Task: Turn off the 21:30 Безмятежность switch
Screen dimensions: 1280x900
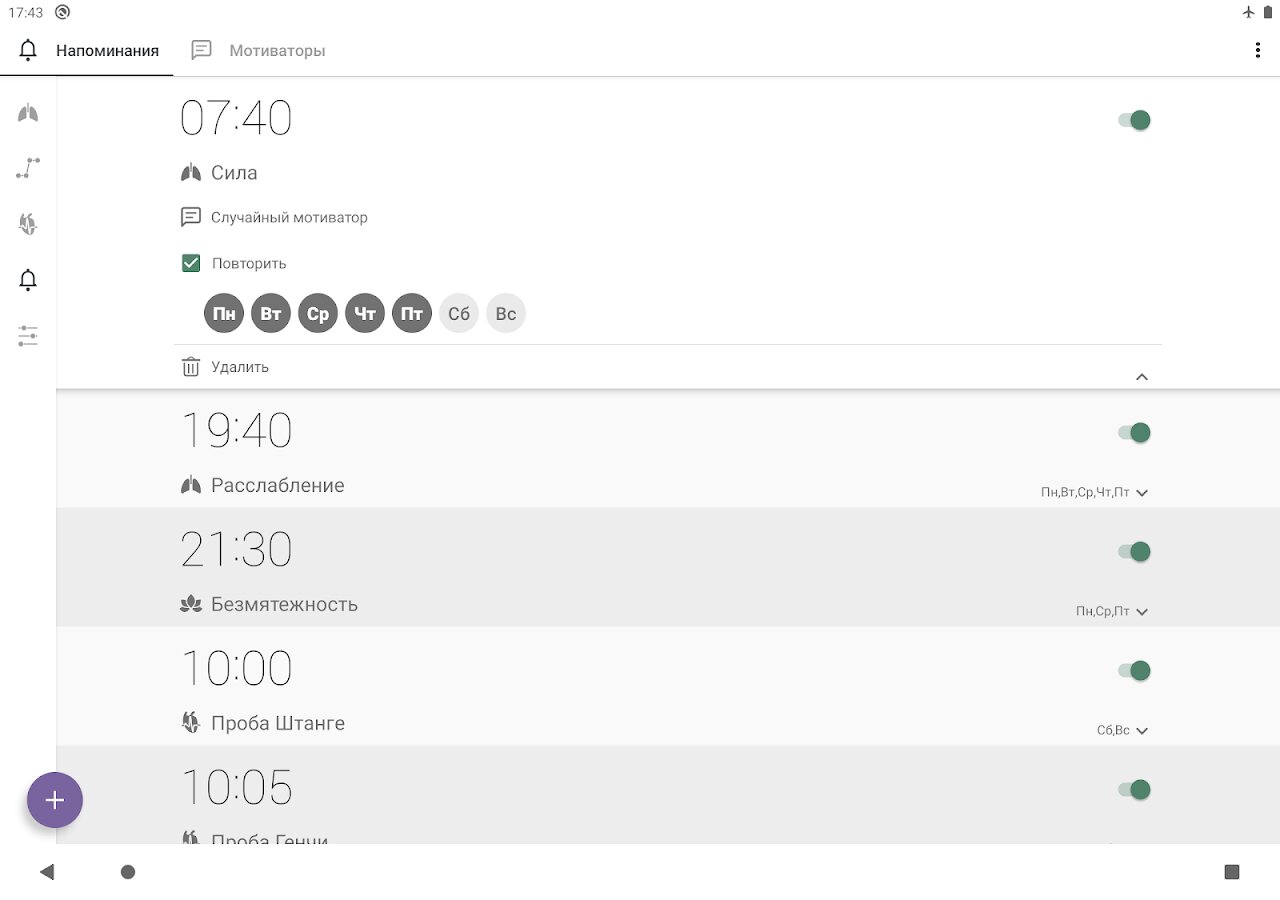Action: [1134, 551]
